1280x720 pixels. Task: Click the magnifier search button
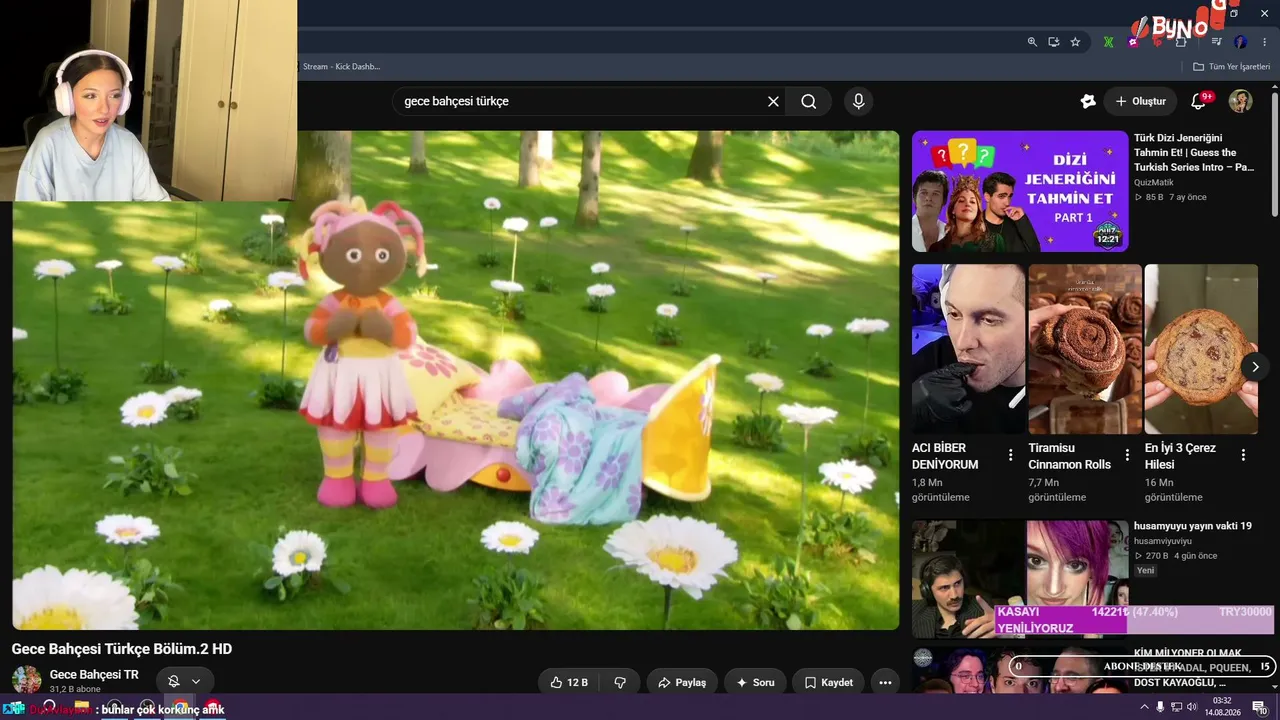click(x=809, y=101)
